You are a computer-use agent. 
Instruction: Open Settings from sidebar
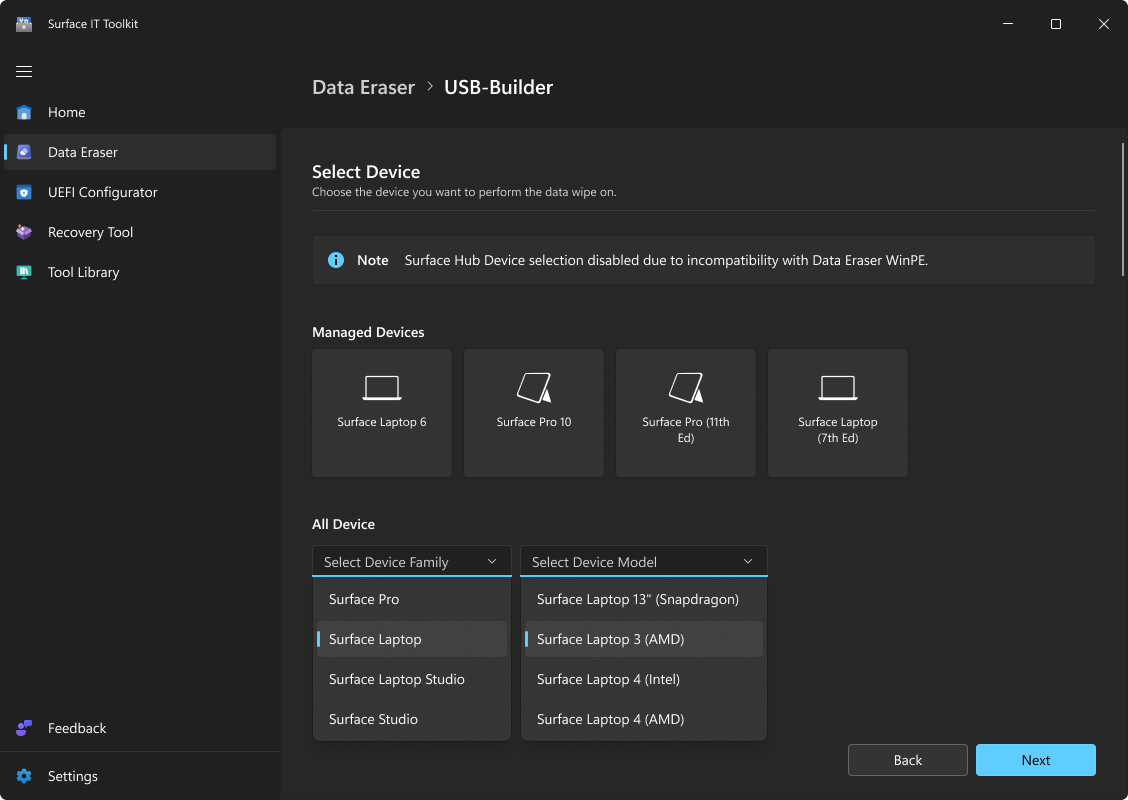[x=140, y=776]
